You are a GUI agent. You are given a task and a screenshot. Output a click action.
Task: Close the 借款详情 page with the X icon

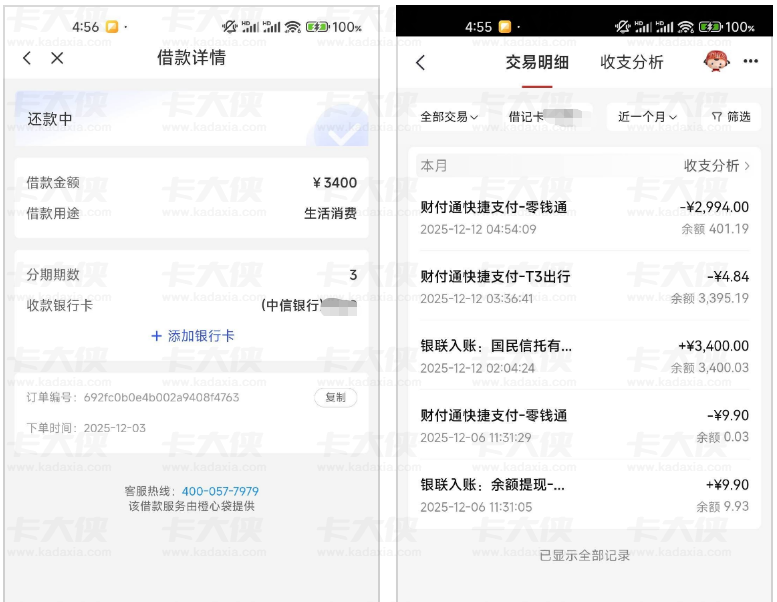point(57,58)
